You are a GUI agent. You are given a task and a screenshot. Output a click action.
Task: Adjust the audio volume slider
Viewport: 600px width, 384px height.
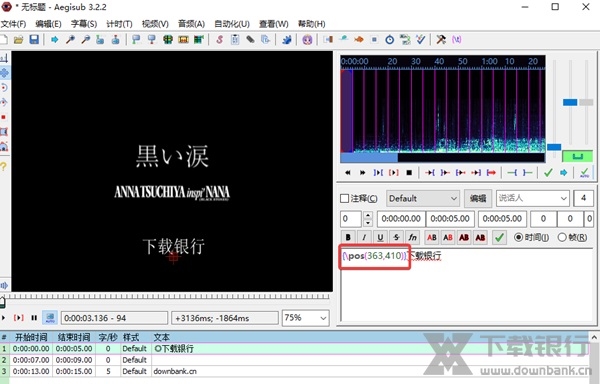pyautogui.click(x=586, y=103)
